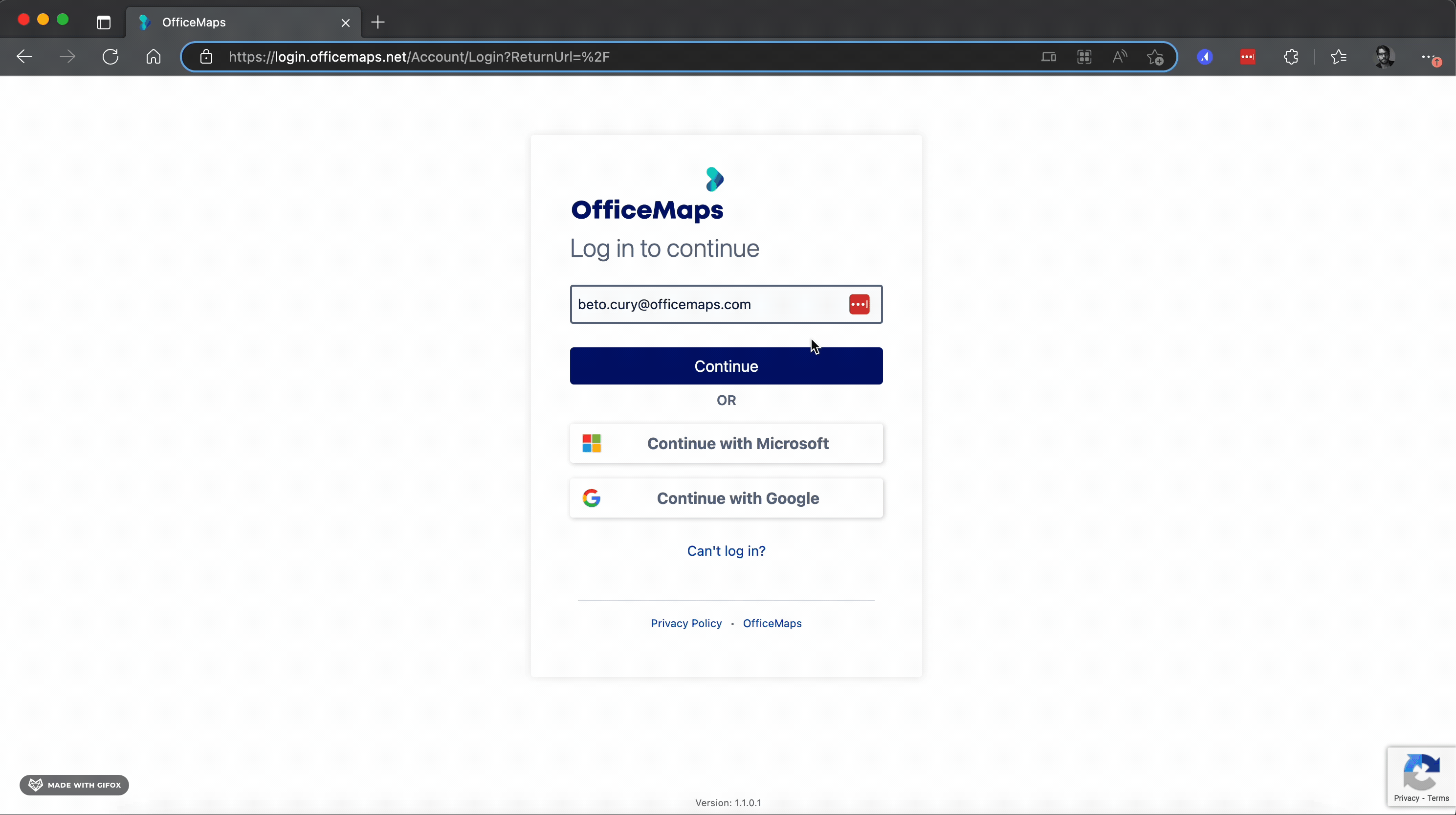The image size is (1456, 815).
Task: Open the app available device icon
Action: [1049, 57]
